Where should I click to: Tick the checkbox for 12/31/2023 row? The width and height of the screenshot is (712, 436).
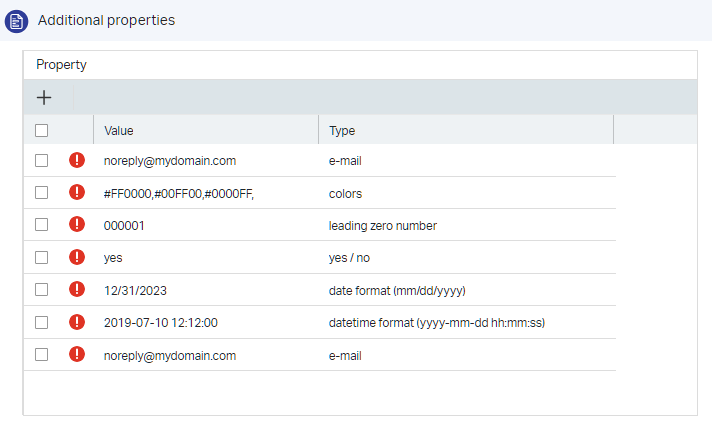(x=41, y=290)
